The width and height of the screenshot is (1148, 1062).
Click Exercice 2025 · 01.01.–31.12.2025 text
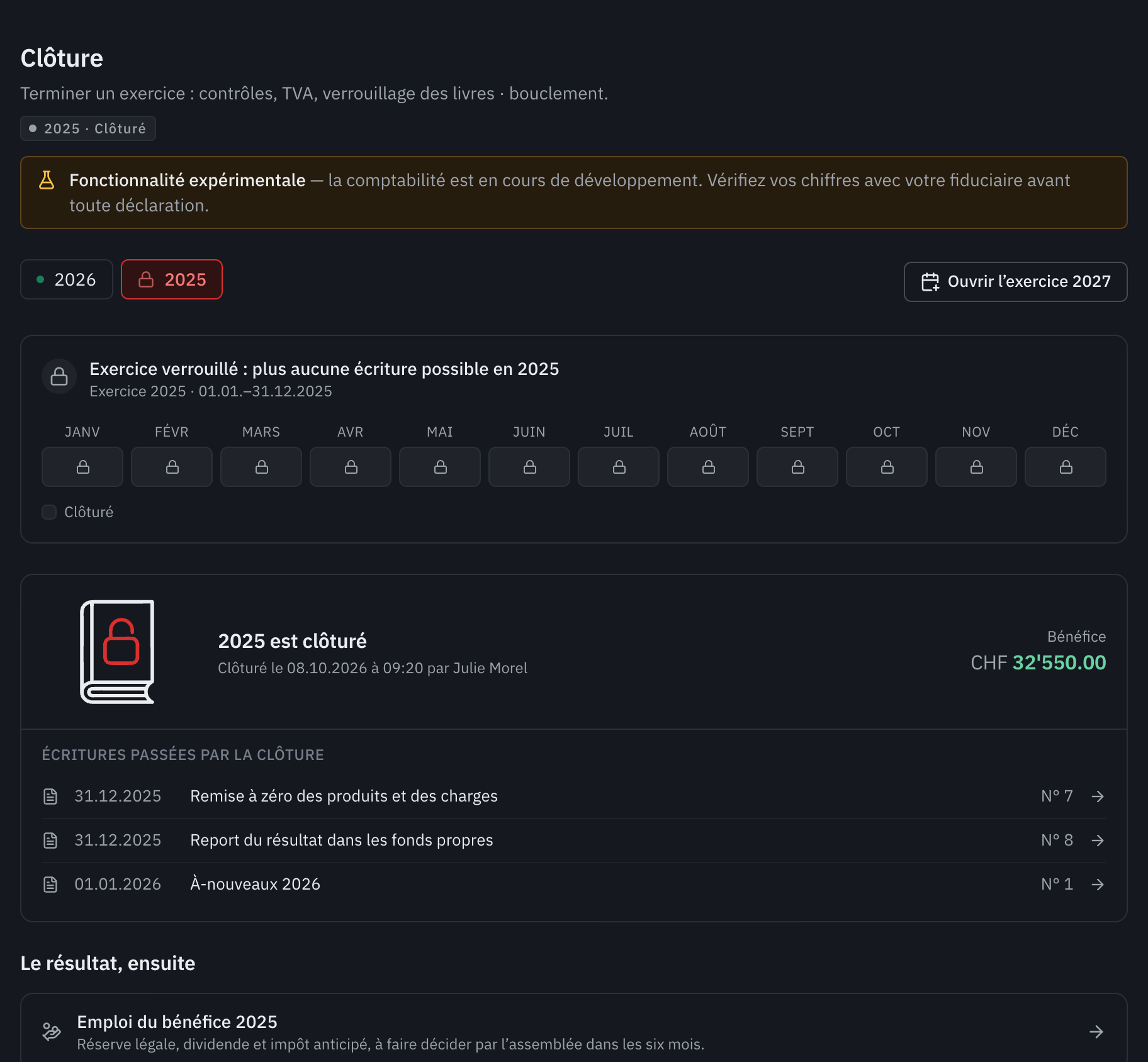pos(211,391)
